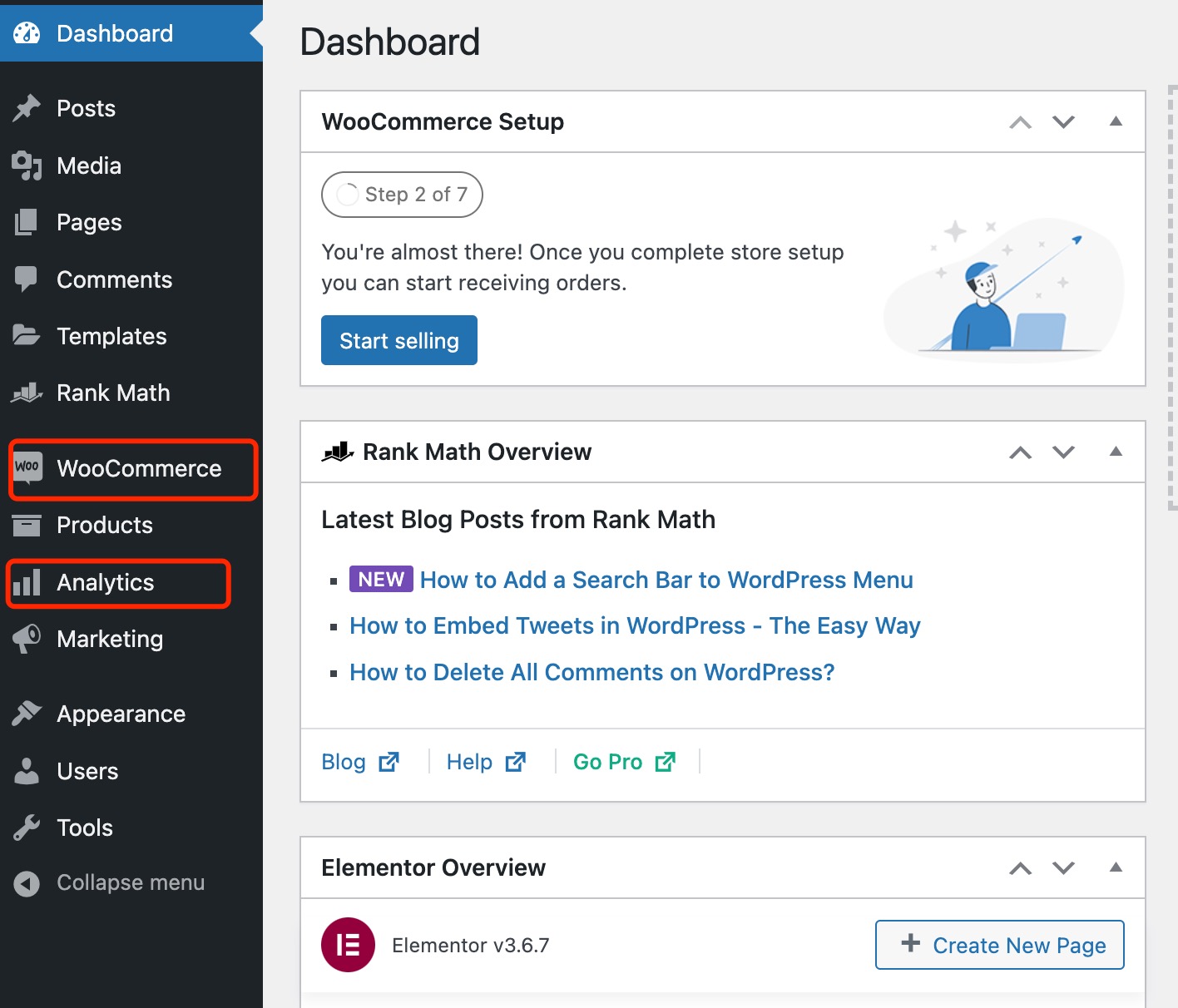Collapse the WooCommerce Setup panel
This screenshot has width=1178, height=1008.
[x=1116, y=121]
